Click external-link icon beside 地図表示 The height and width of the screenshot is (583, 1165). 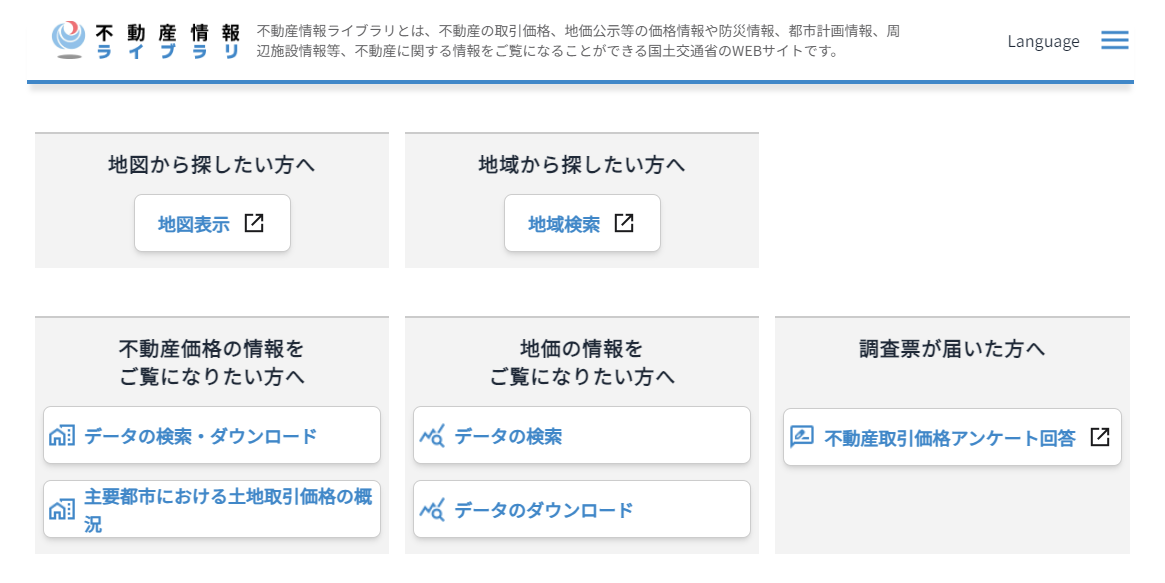254,223
